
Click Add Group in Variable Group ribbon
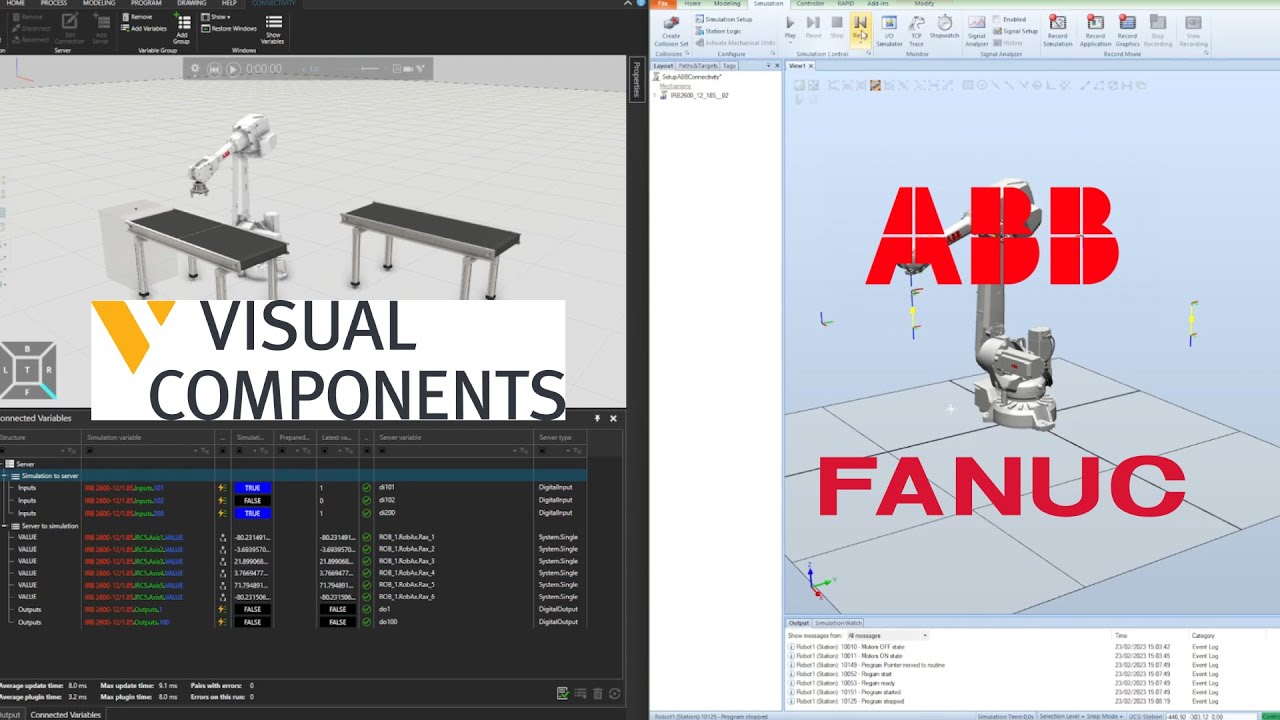(181, 28)
